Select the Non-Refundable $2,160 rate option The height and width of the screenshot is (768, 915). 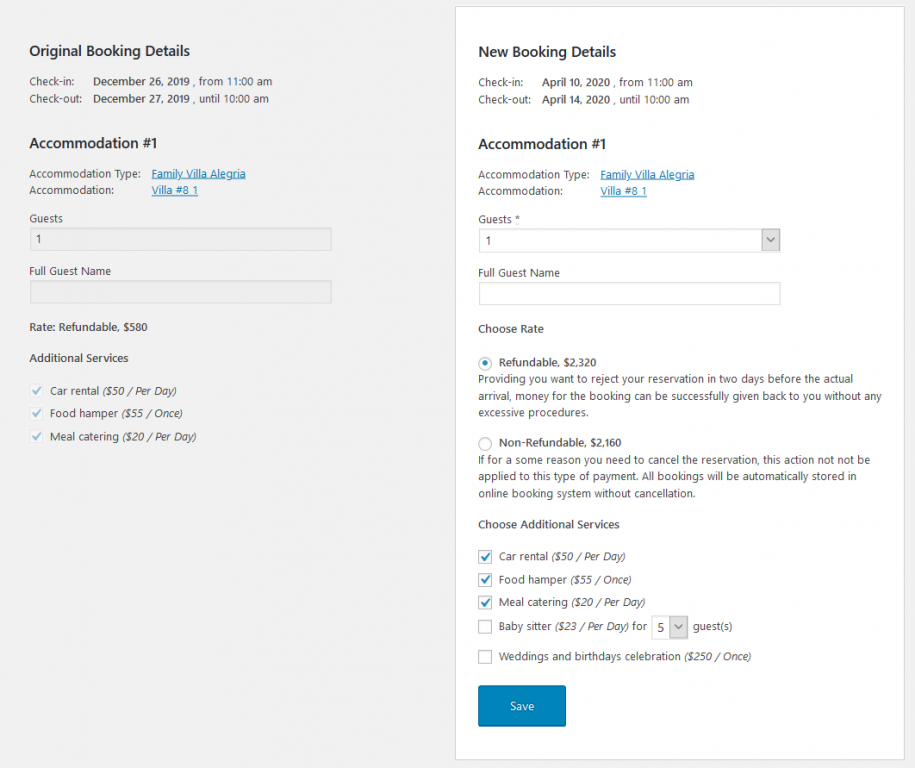click(485, 443)
